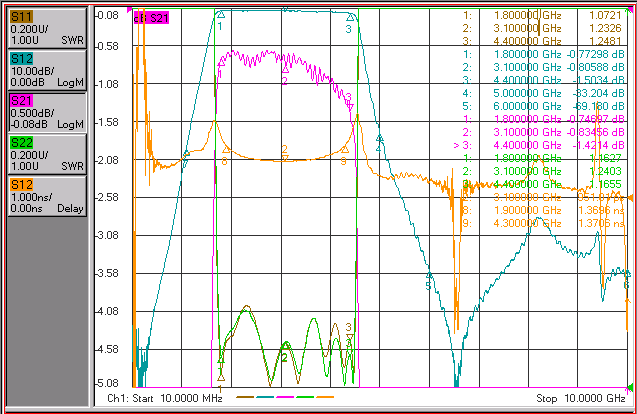The height and width of the screenshot is (414, 637).
Task: Click teal marker 3 triangle near passband edge
Action: [x=350, y=17]
